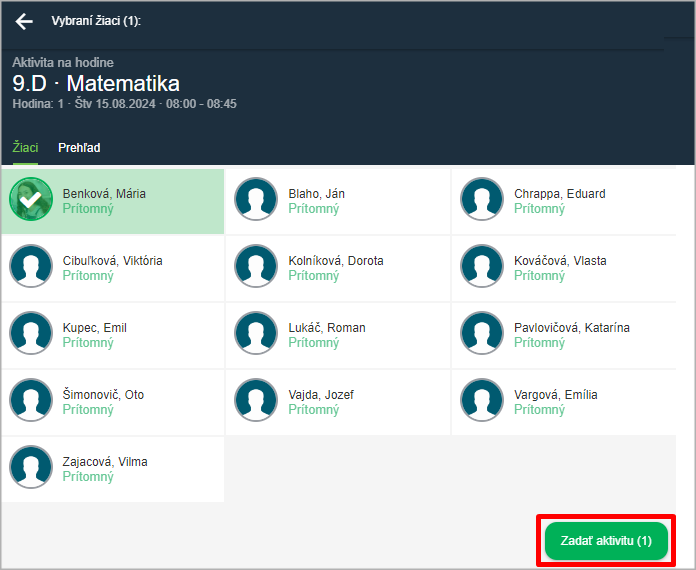Click the back arrow icon
This screenshot has width=696, height=570.
pos(24,21)
